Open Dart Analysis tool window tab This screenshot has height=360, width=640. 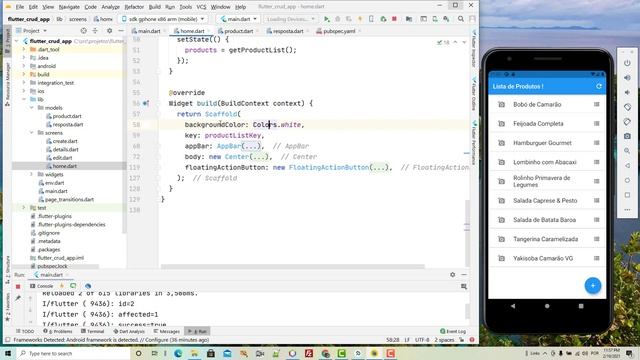129,331
